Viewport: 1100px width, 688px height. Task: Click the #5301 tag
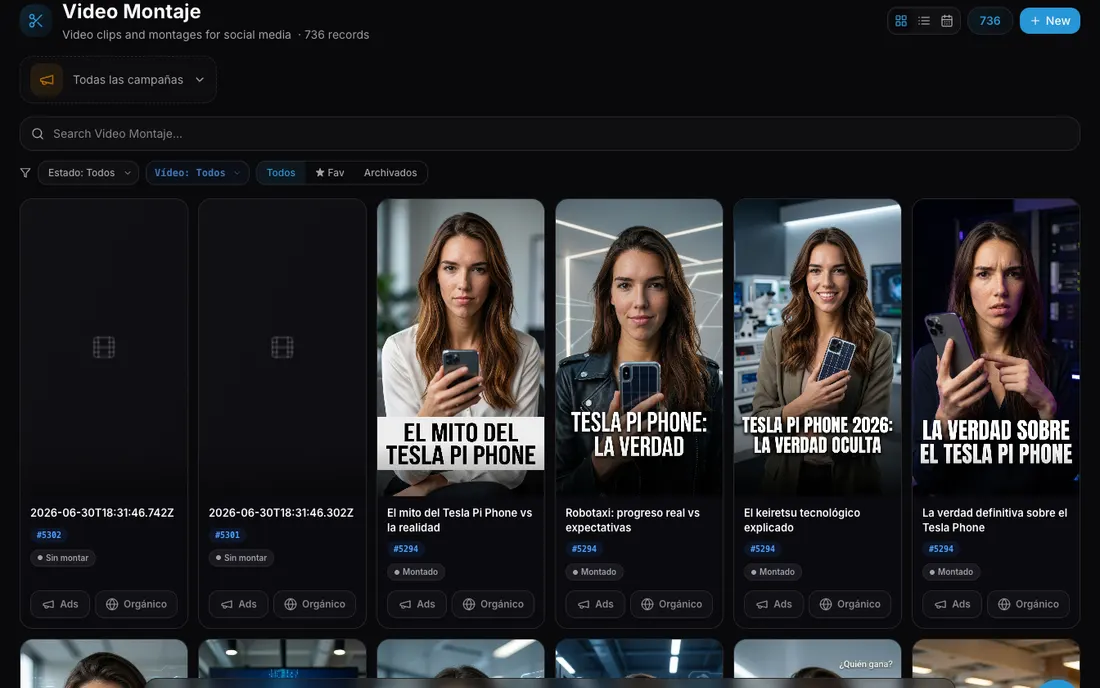coord(227,534)
